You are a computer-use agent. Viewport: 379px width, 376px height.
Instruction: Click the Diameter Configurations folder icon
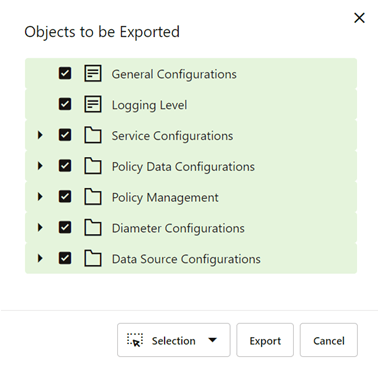coord(93,227)
